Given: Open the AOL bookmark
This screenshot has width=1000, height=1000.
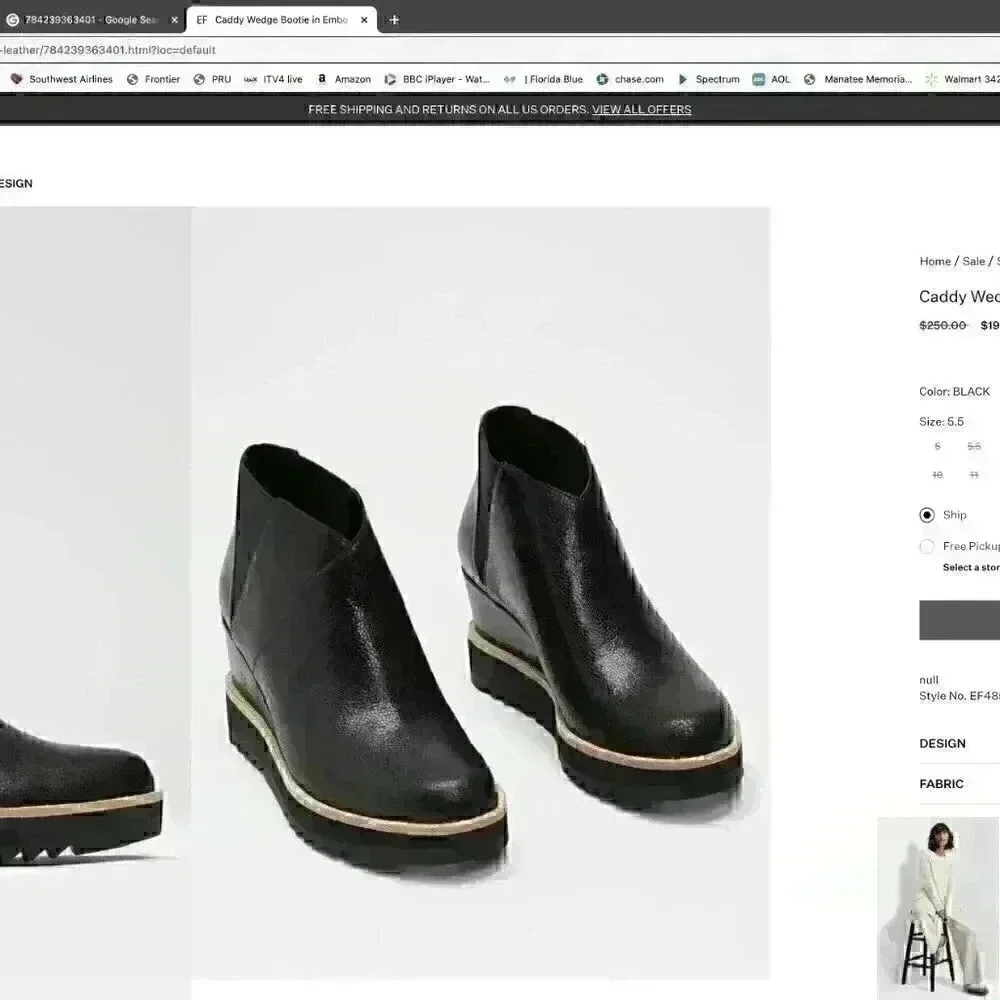Looking at the screenshot, I should click(x=779, y=79).
